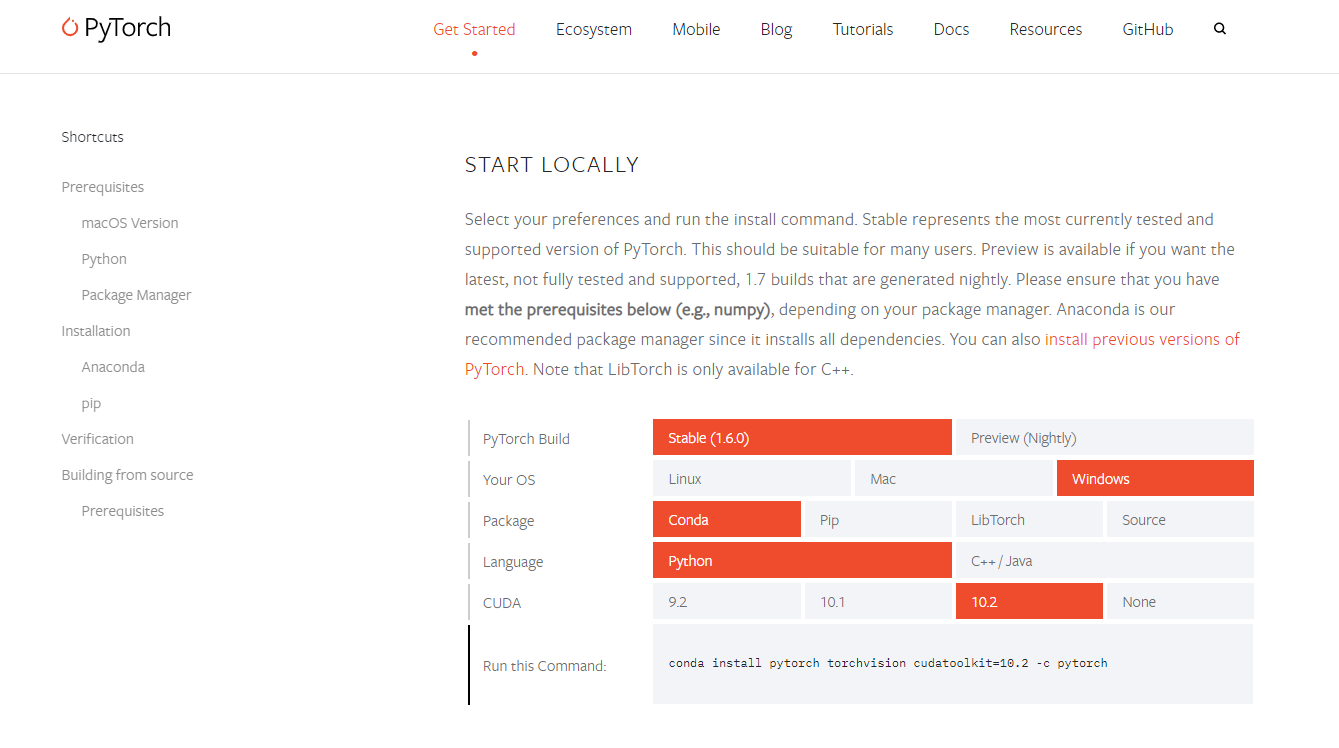Choose Mac as your OS
Screen dimensions: 1339x748
pyautogui.click(x=954, y=479)
